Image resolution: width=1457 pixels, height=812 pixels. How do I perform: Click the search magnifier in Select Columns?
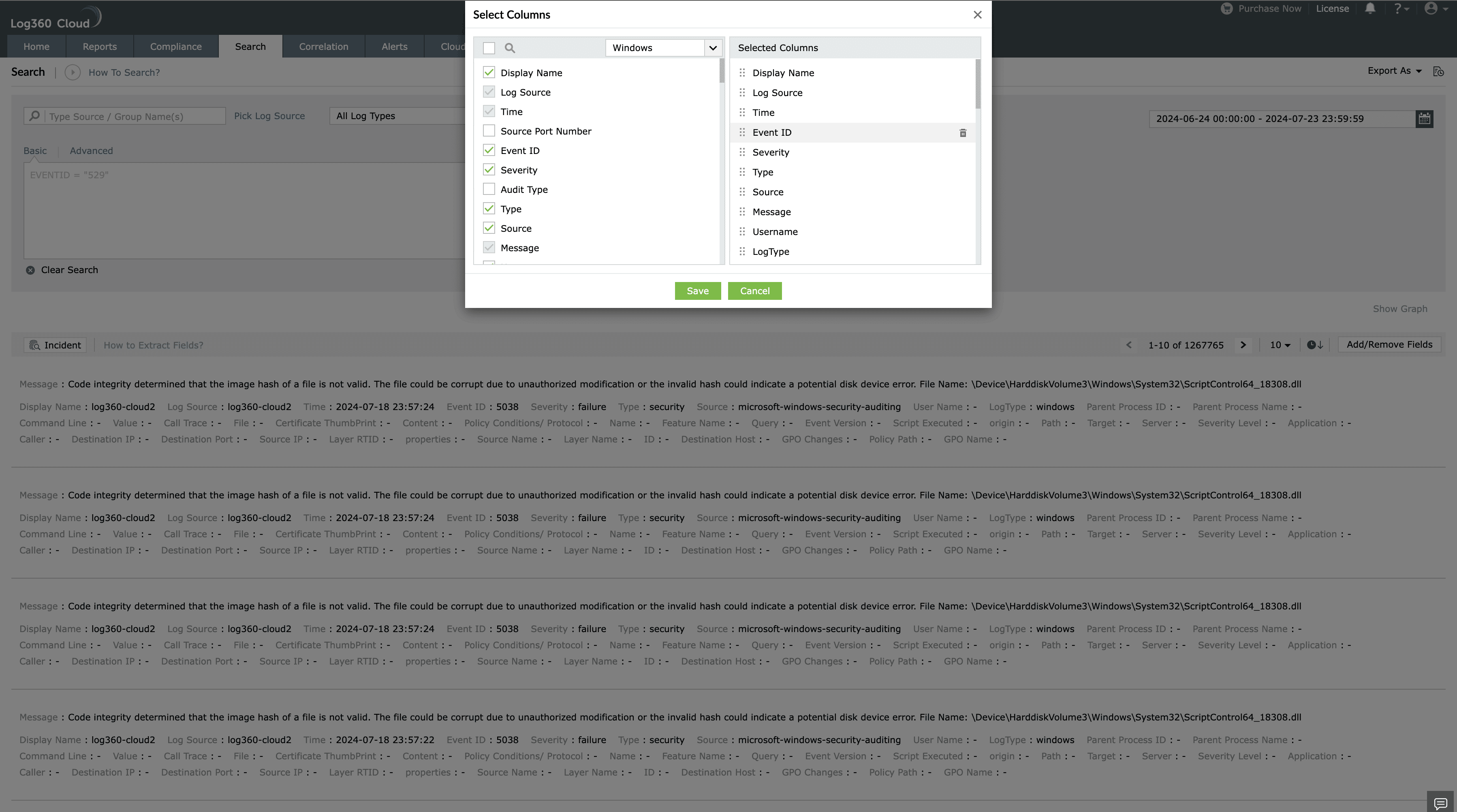coord(510,48)
